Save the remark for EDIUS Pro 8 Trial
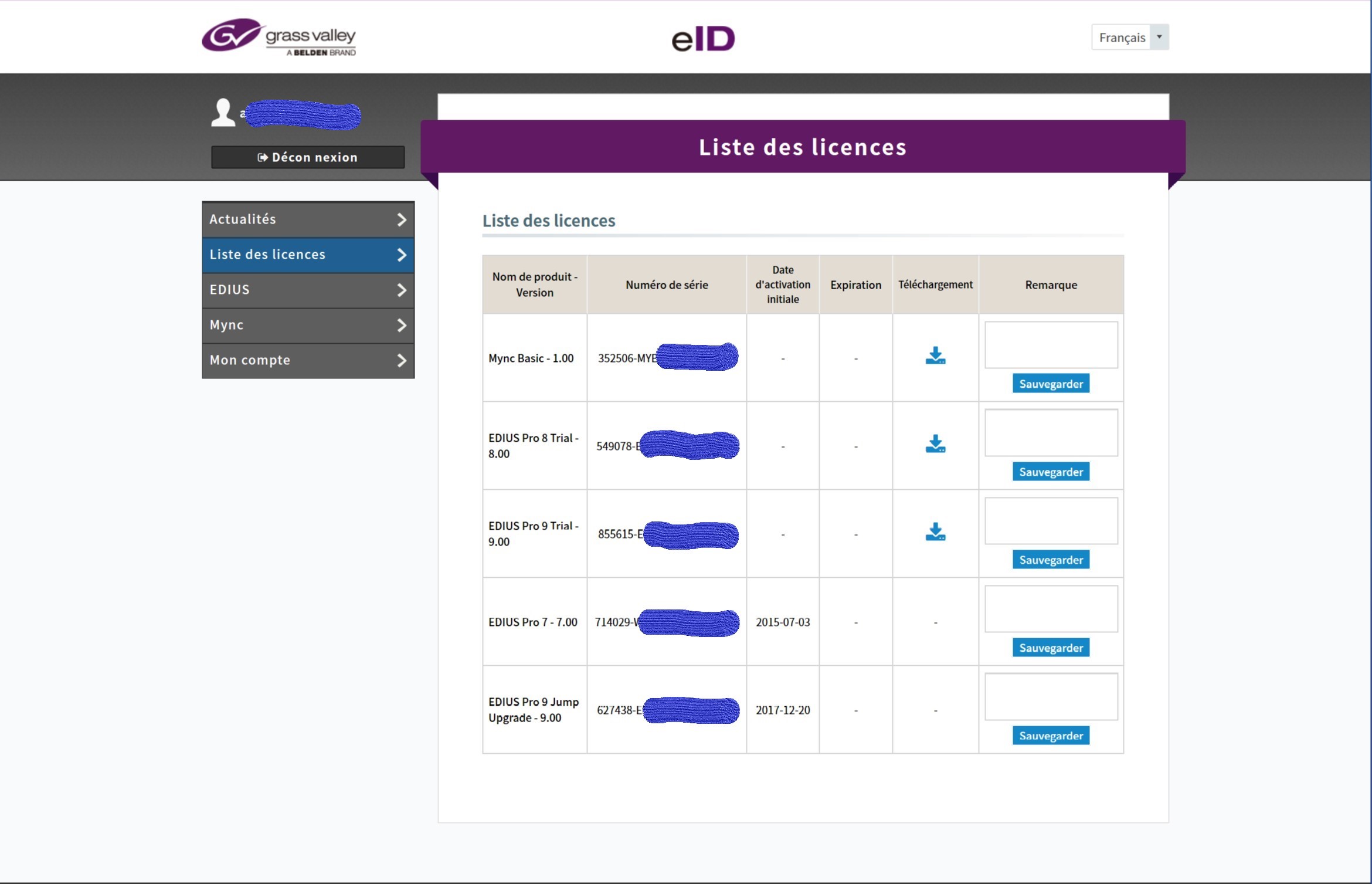This screenshot has width=1372, height=884. click(1051, 472)
